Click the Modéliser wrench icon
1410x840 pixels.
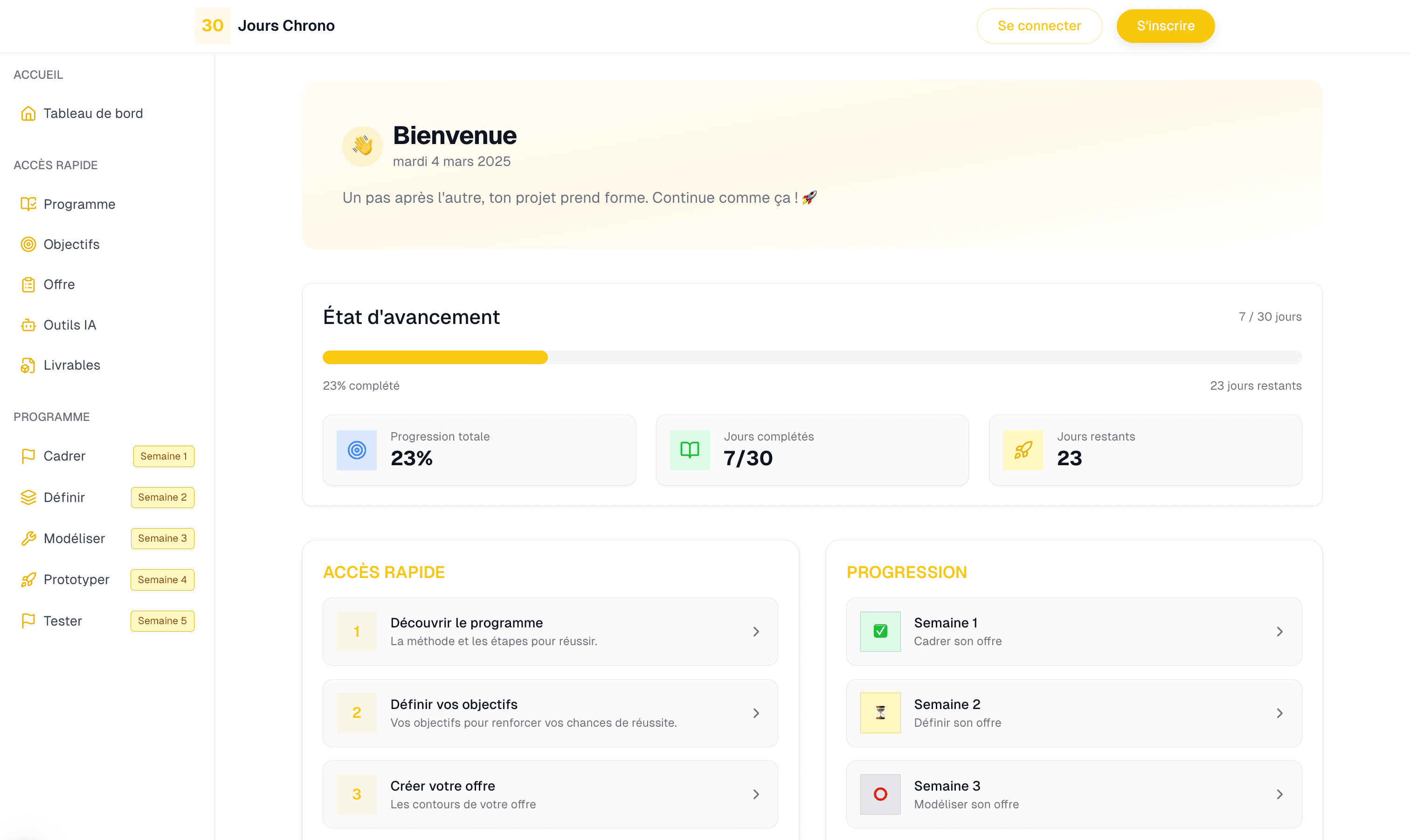[28, 538]
